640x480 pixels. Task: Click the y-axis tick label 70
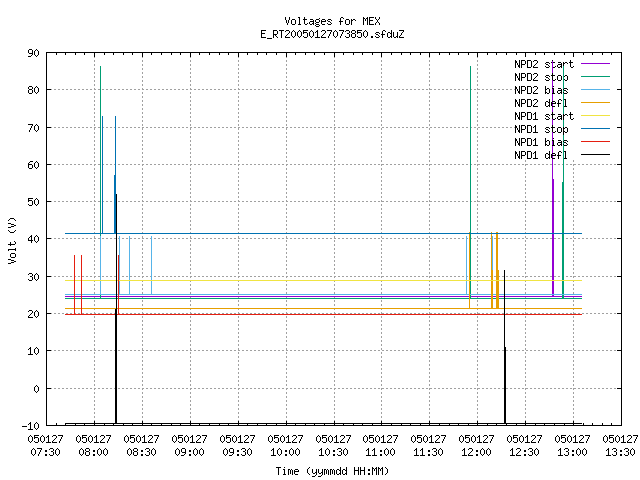(x=33, y=128)
